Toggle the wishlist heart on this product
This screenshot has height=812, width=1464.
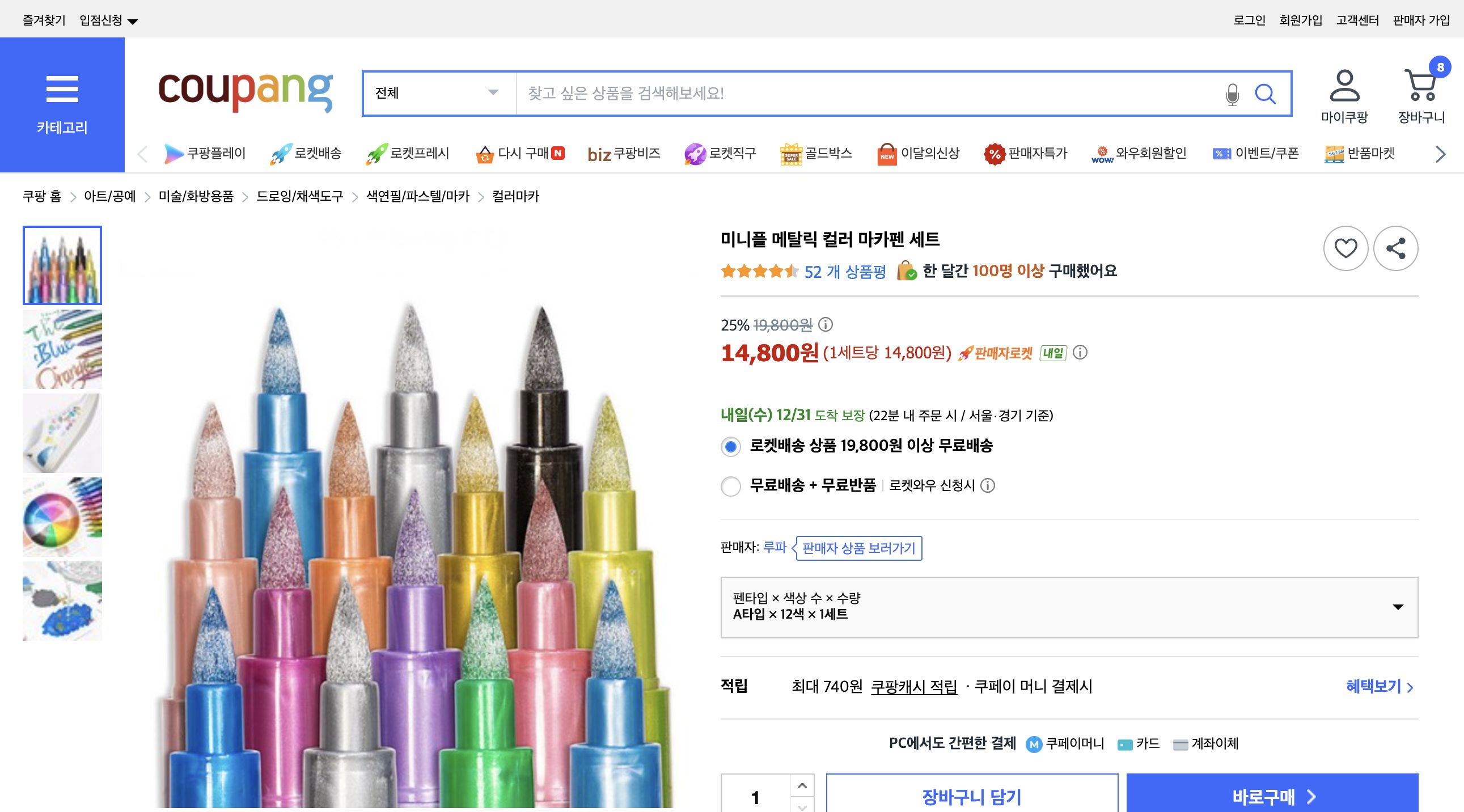(x=1347, y=248)
